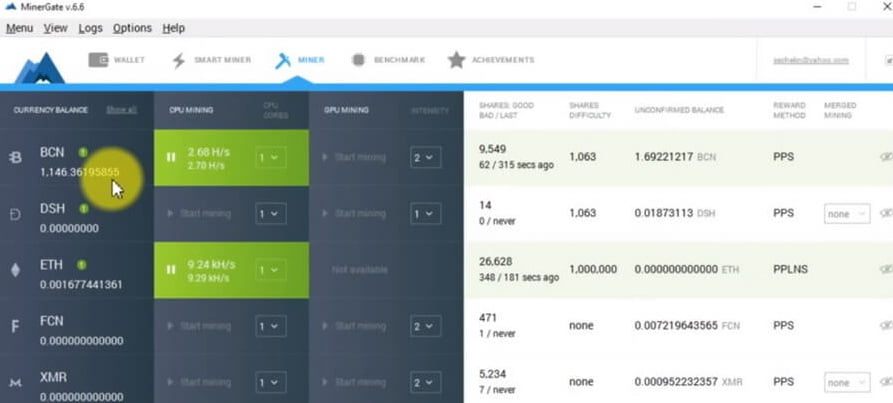893x403 pixels.
Task: Click the green info dot beside BCN
Action: click(83, 152)
